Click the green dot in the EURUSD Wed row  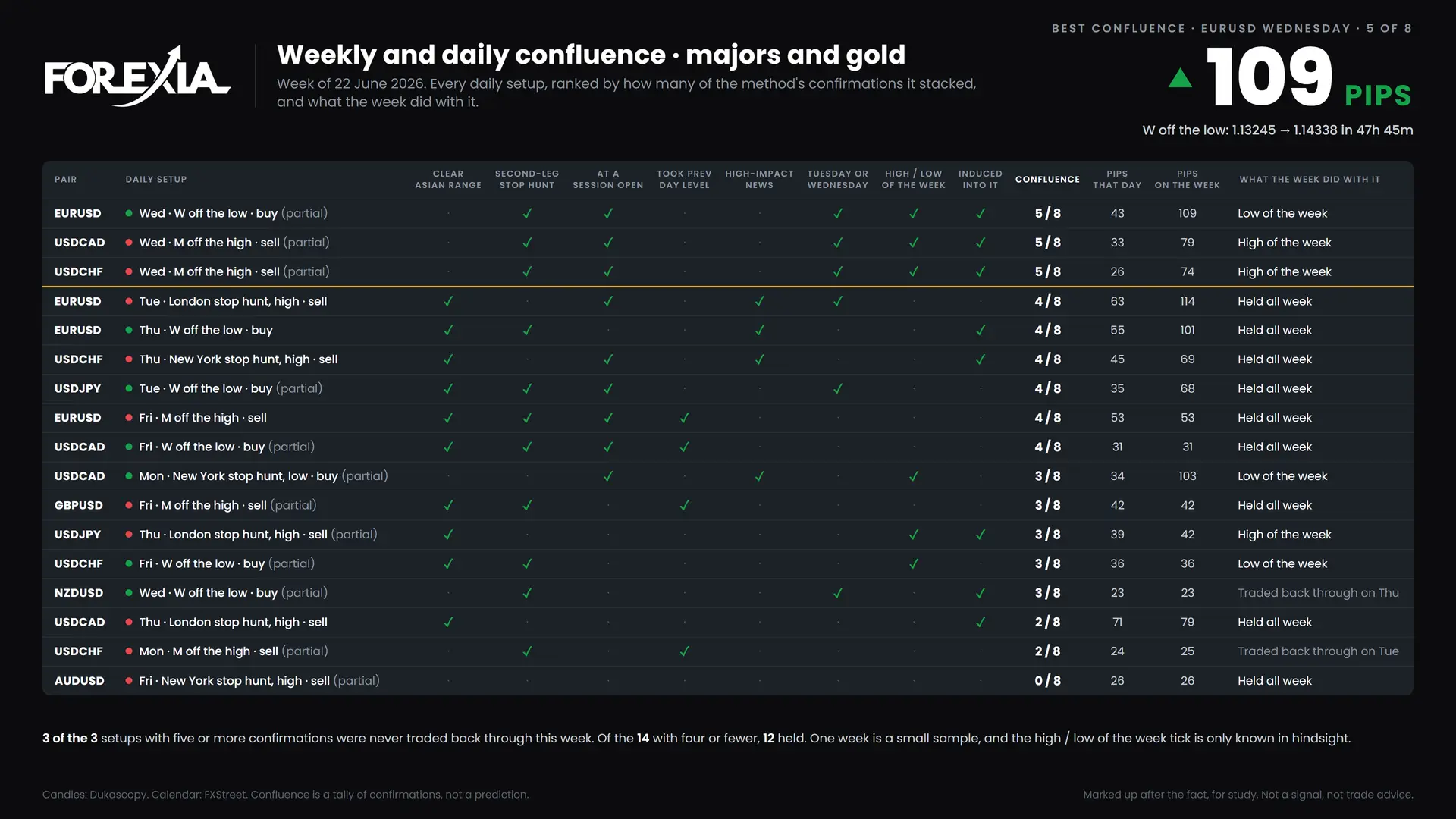pyautogui.click(x=129, y=214)
